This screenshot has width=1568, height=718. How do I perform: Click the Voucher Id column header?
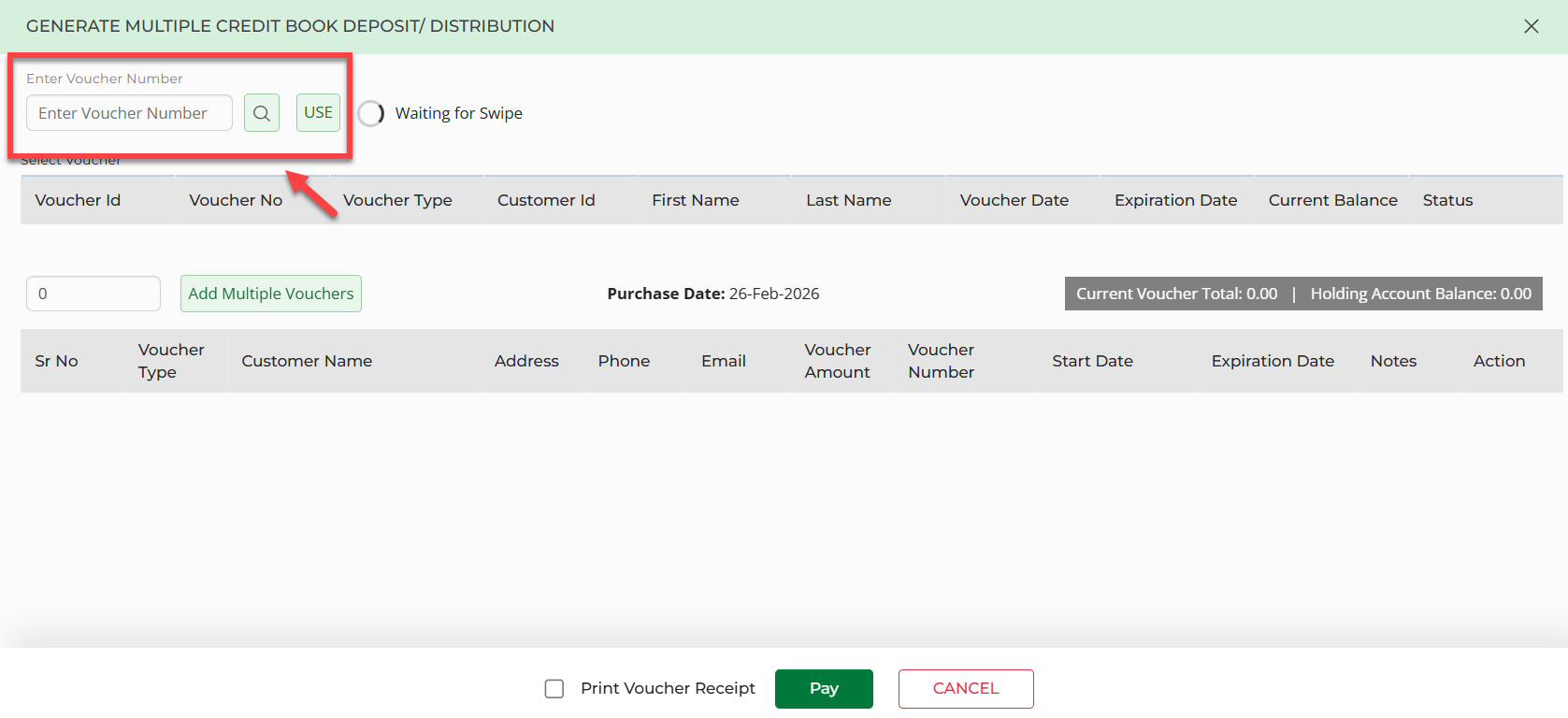click(78, 200)
